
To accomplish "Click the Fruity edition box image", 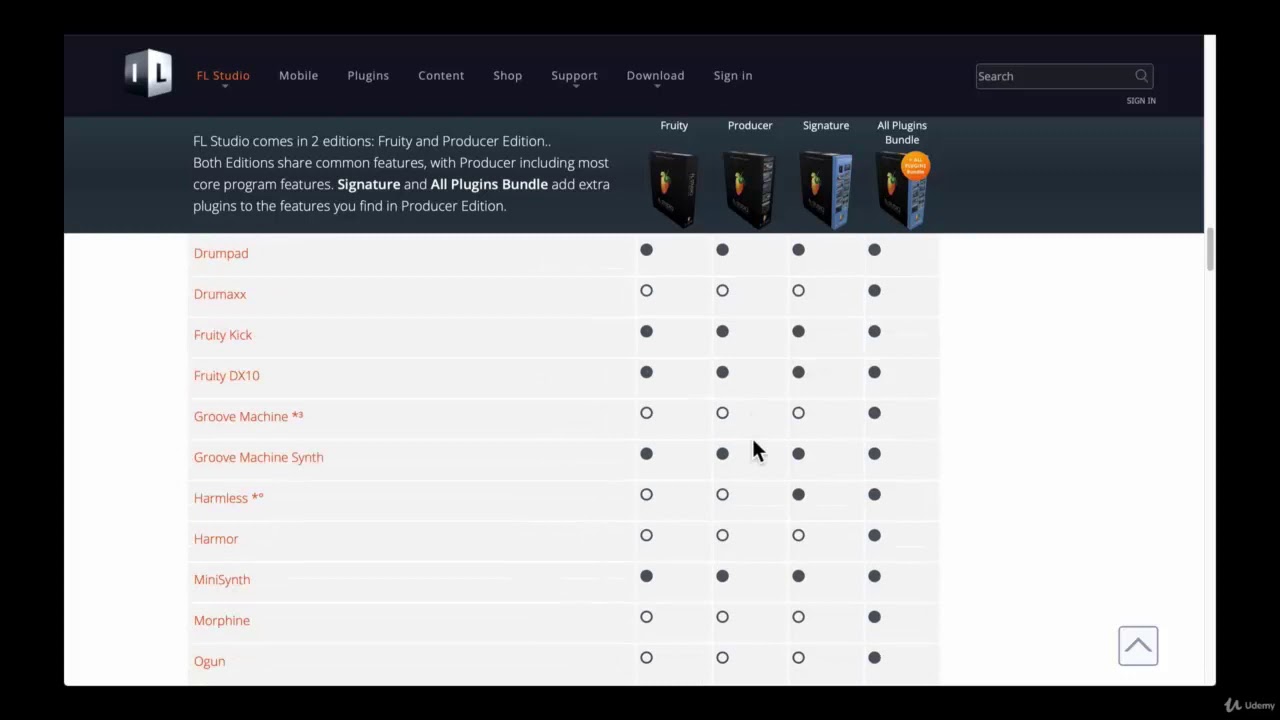I will click(674, 189).
